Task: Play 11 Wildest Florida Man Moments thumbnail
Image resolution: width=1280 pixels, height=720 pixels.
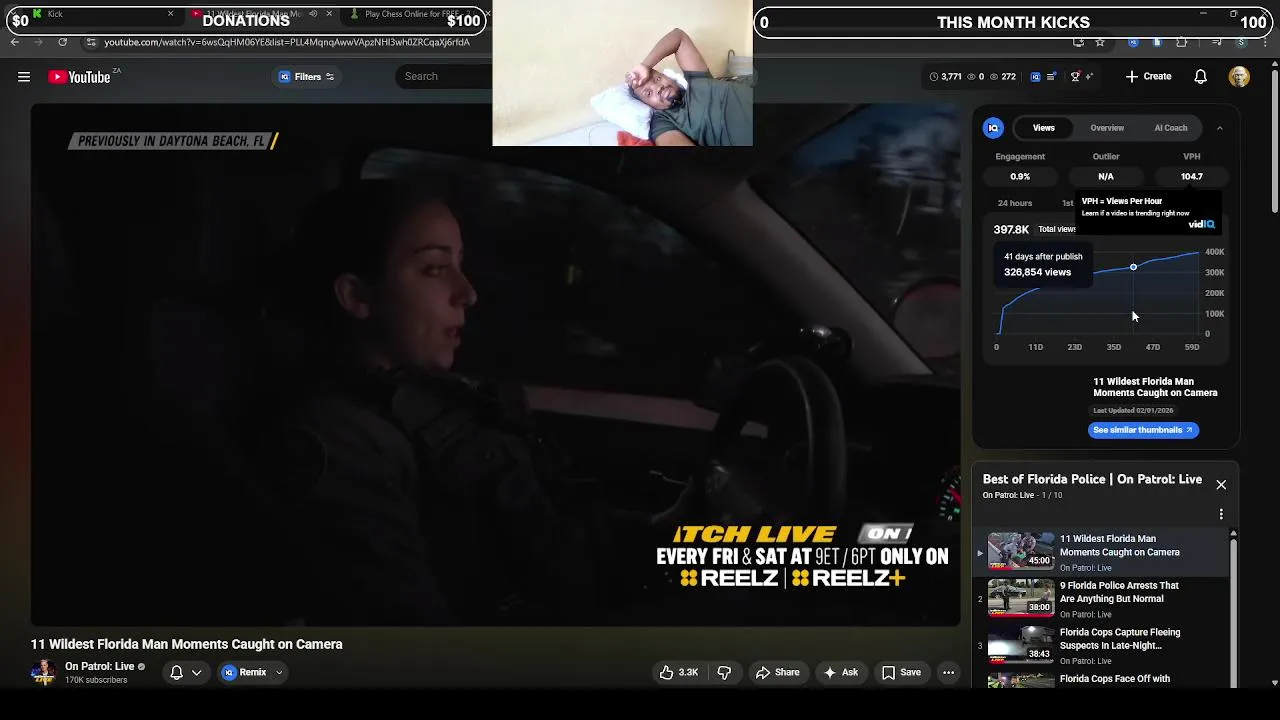Action: click(x=1021, y=551)
